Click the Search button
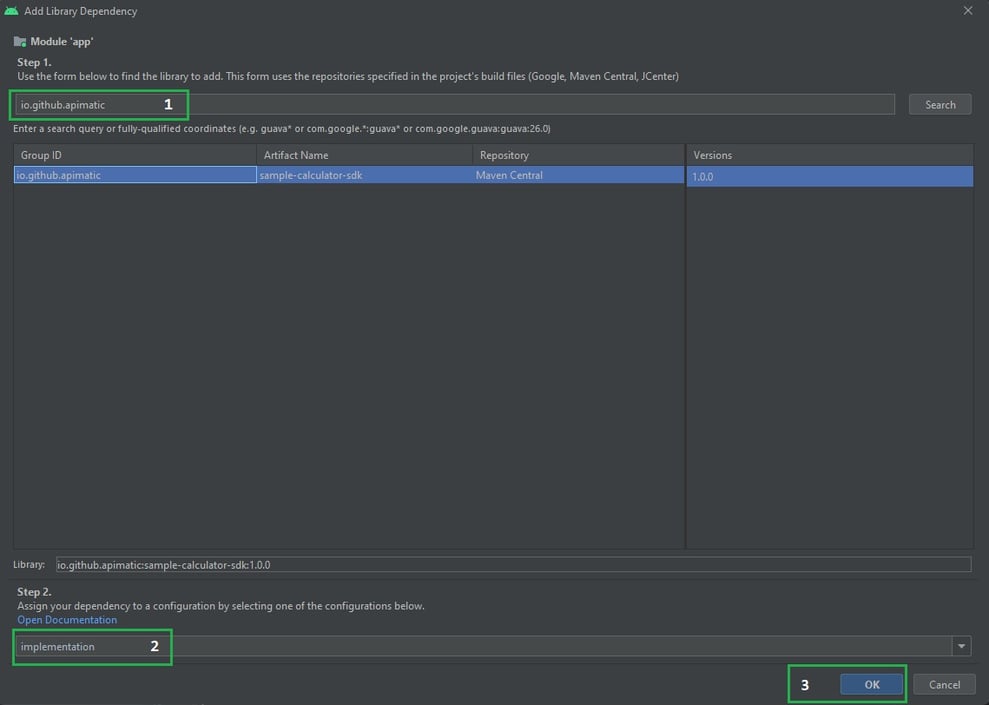 939,103
